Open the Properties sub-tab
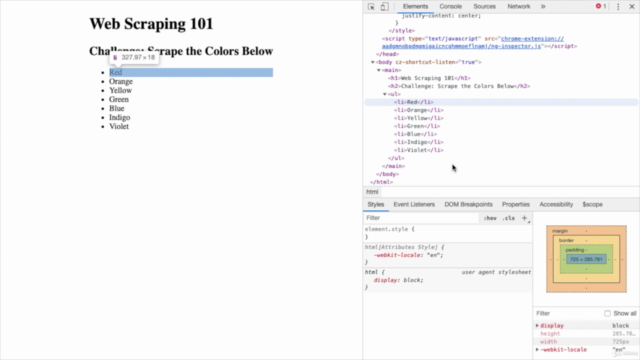Image resolution: width=640 pixels, height=360 pixels. (x=516, y=204)
